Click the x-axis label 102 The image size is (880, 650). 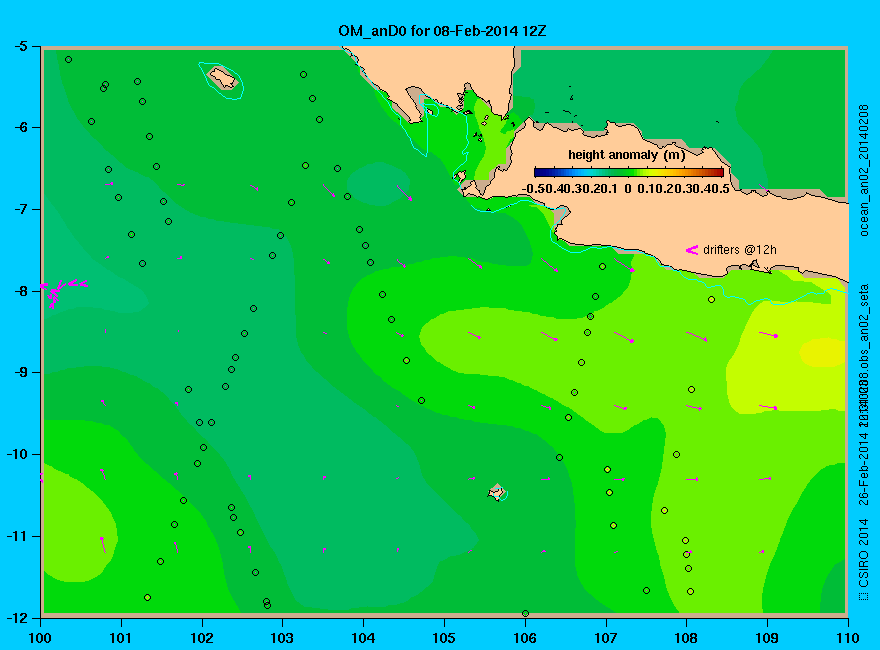tap(201, 638)
